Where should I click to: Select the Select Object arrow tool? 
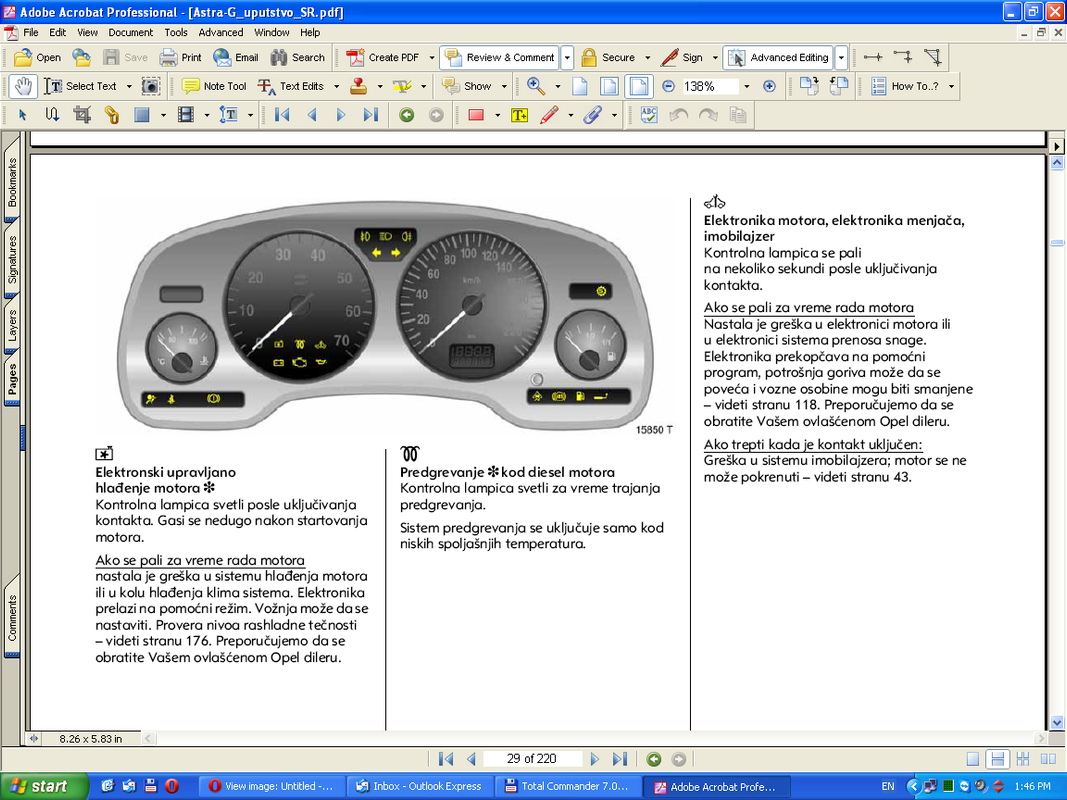(22, 115)
